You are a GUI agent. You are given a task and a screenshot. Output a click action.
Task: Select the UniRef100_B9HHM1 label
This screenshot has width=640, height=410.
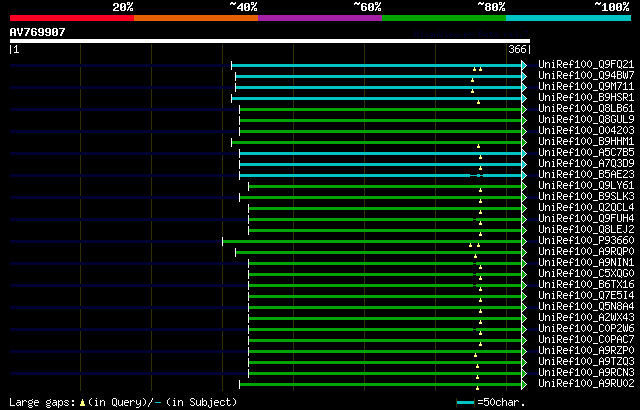tap(586, 141)
